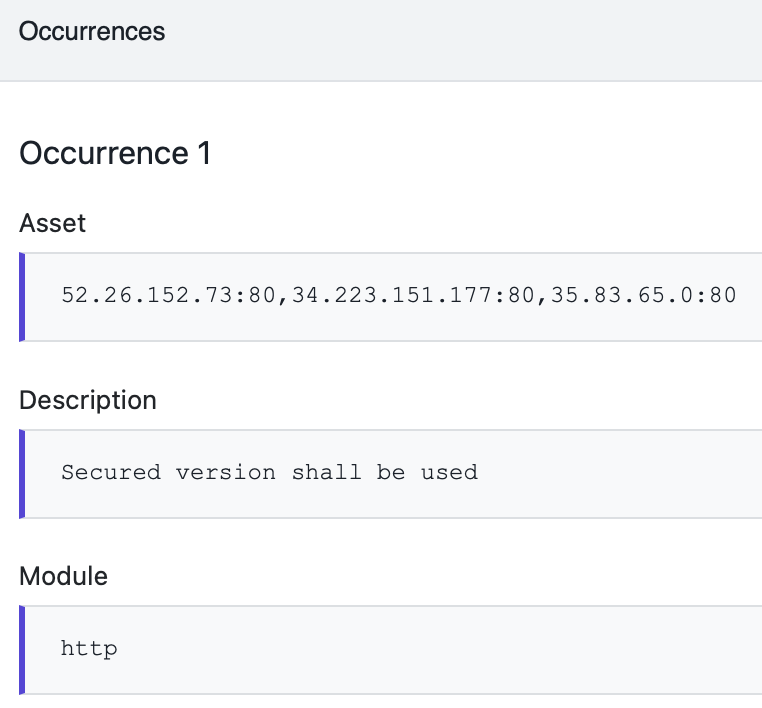
Task: Select the Occurrence 1 heading
Action: [x=115, y=153]
